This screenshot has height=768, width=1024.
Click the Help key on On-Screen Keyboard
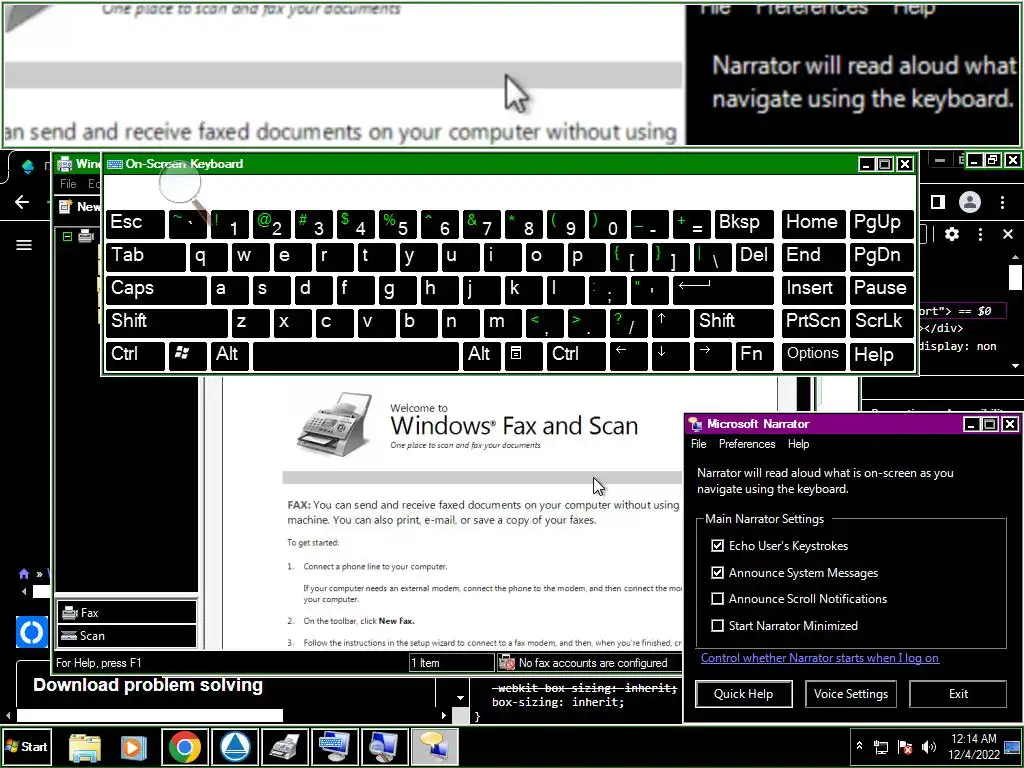pyautogui.click(x=882, y=355)
